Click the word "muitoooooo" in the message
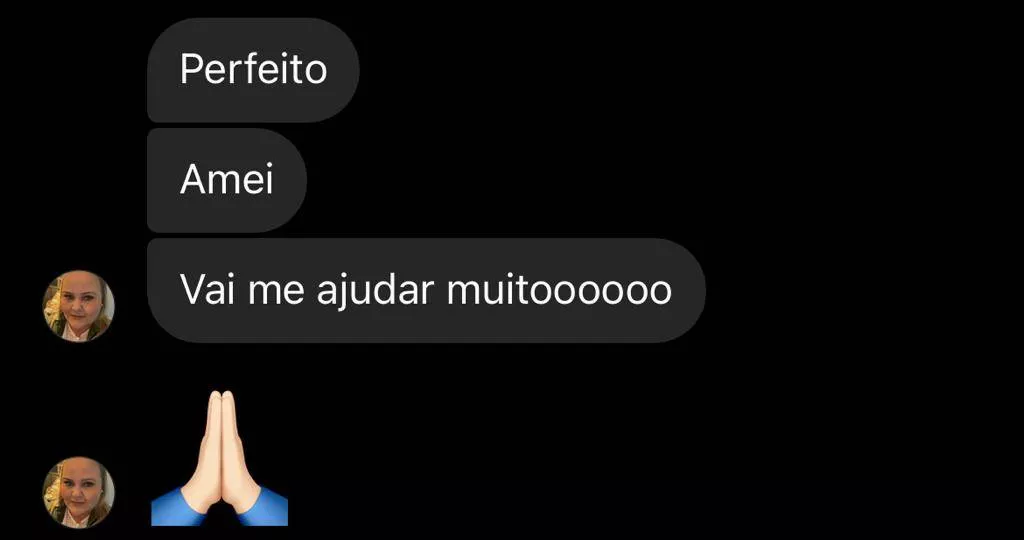 click(x=559, y=290)
